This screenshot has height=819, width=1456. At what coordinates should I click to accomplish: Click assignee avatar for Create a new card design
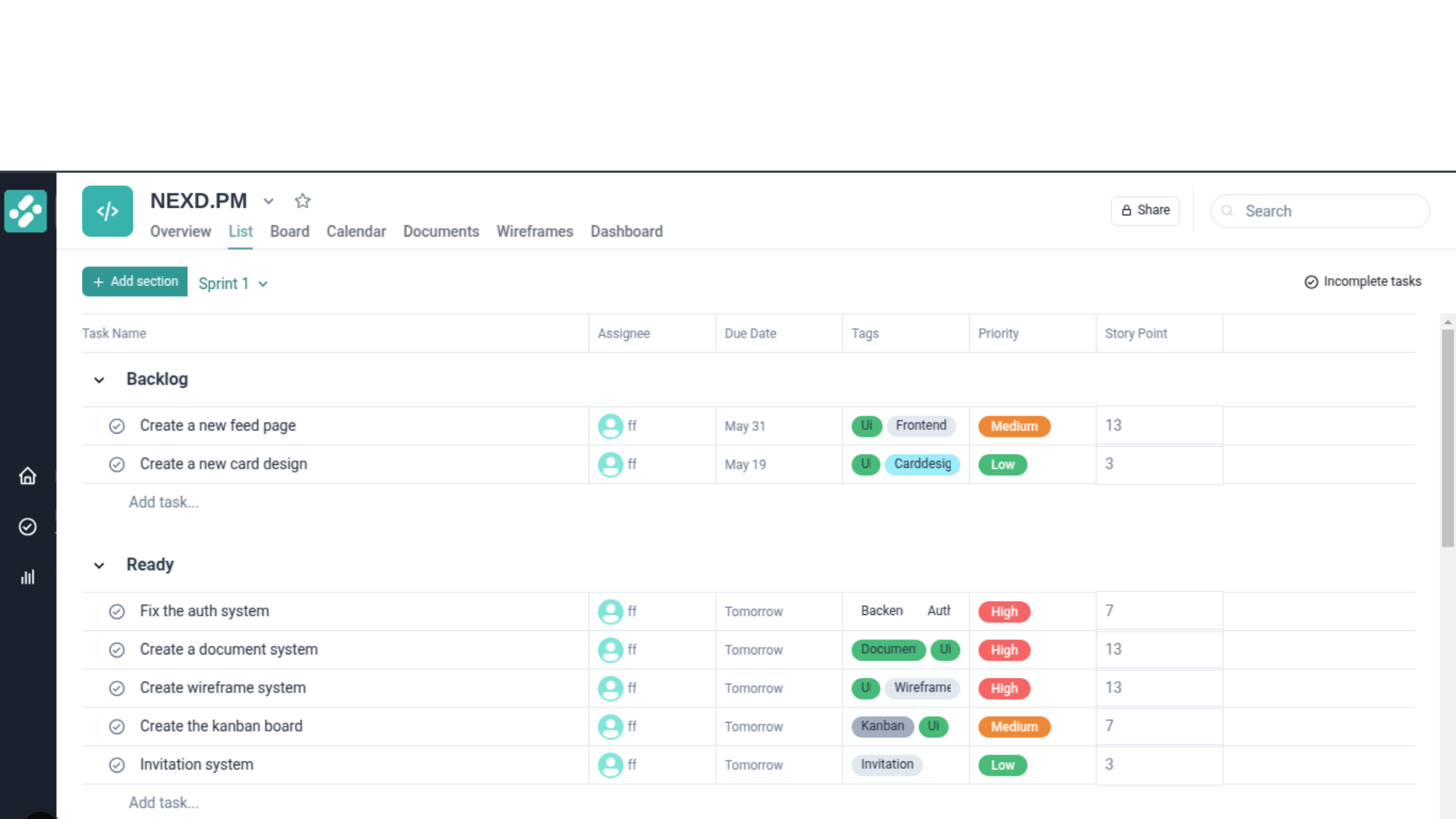[x=610, y=464]
